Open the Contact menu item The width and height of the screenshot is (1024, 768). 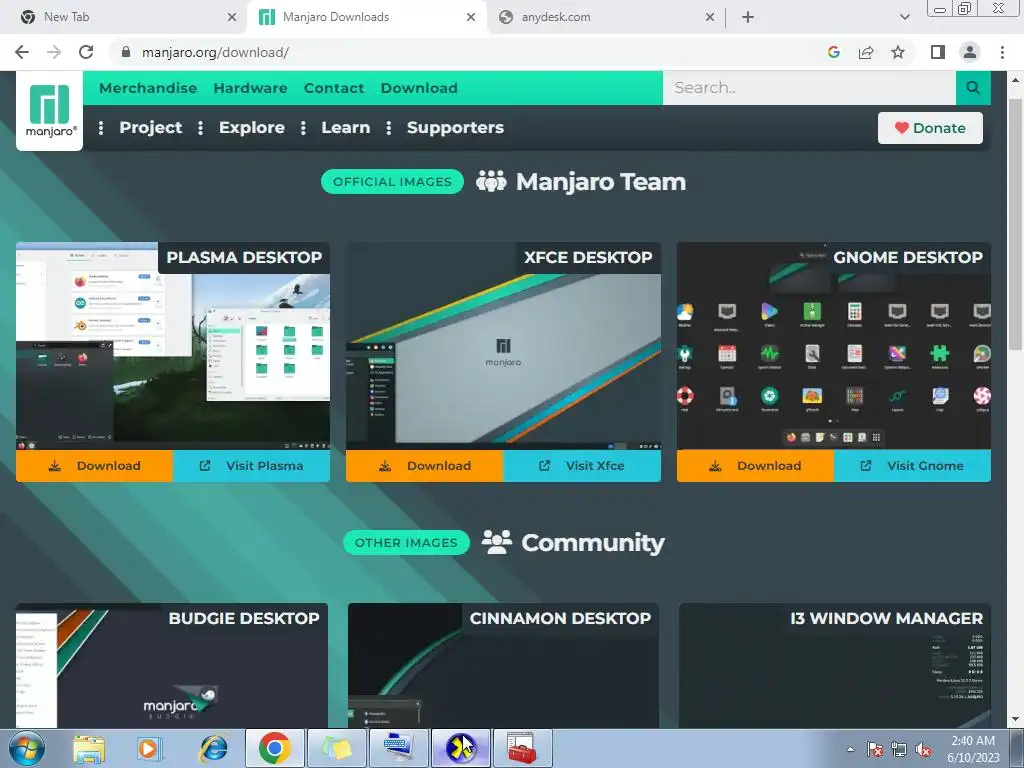334,88
